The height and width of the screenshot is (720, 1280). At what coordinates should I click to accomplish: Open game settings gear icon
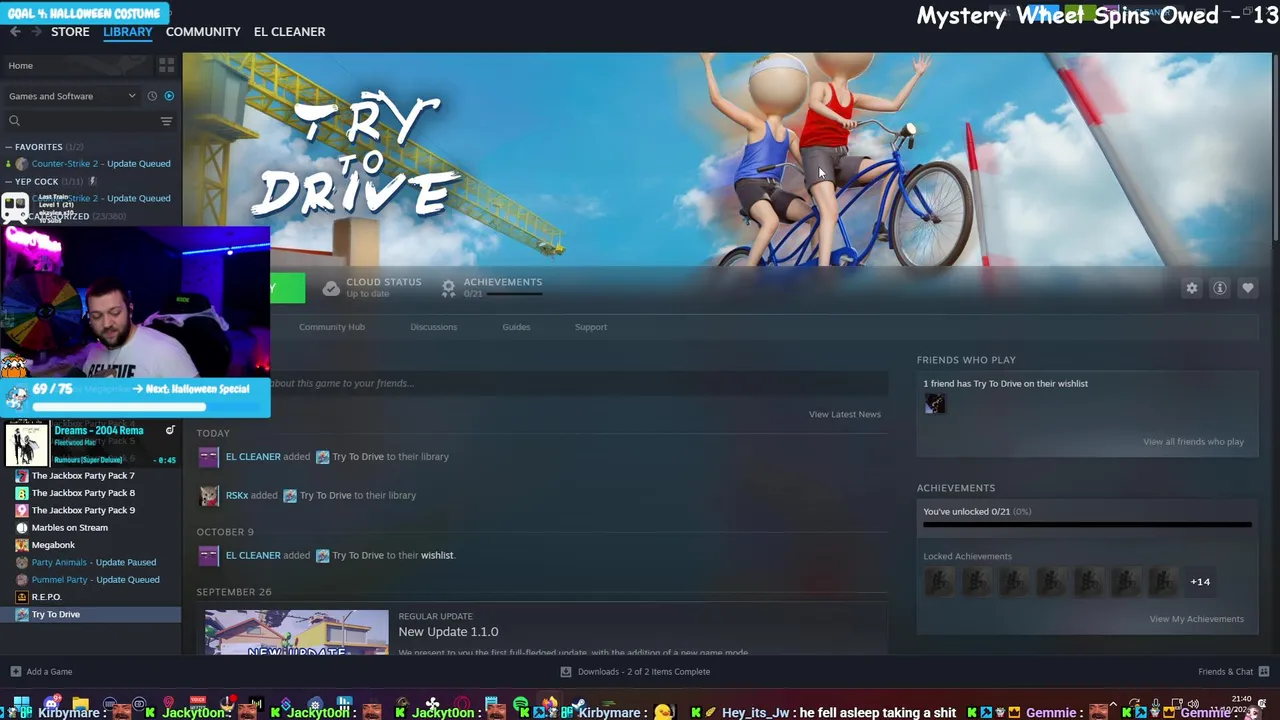(x=1191, y=288)
